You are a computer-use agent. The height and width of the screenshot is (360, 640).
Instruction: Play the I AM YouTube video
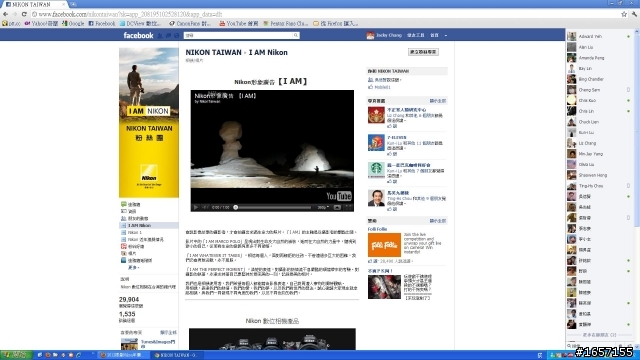tap(196, 207)
